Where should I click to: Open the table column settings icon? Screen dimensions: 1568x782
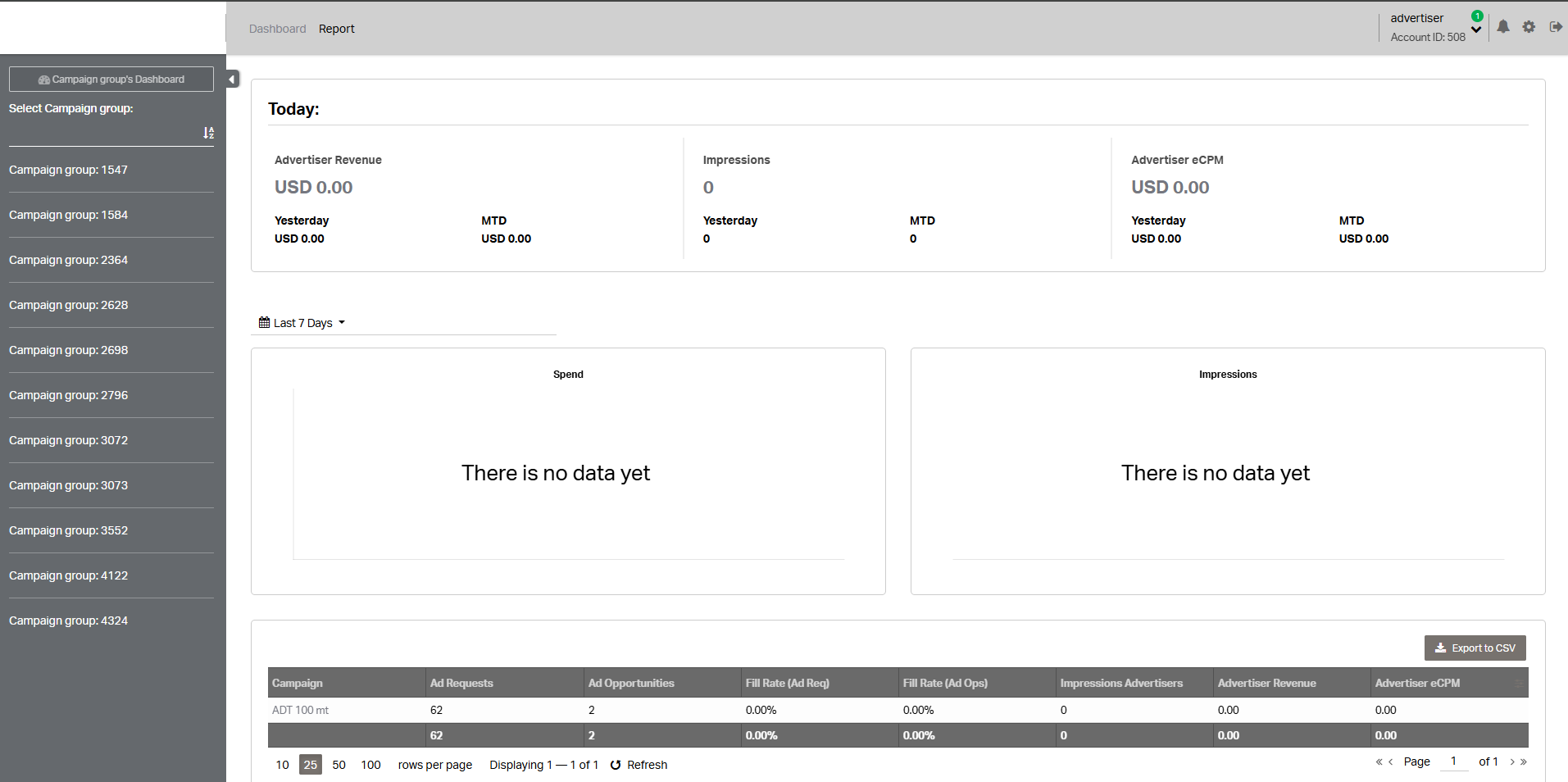[x=1519, y=683]
